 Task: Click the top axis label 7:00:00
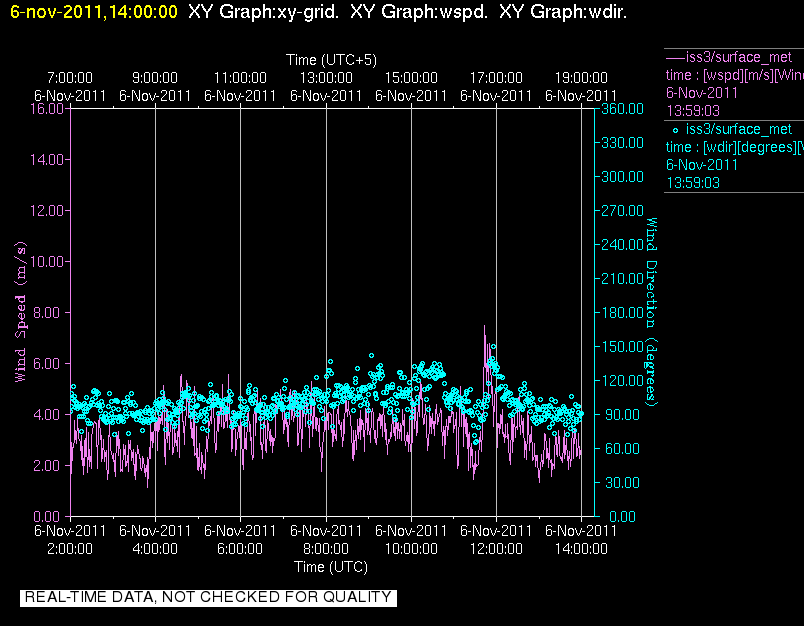pos(70,78)
